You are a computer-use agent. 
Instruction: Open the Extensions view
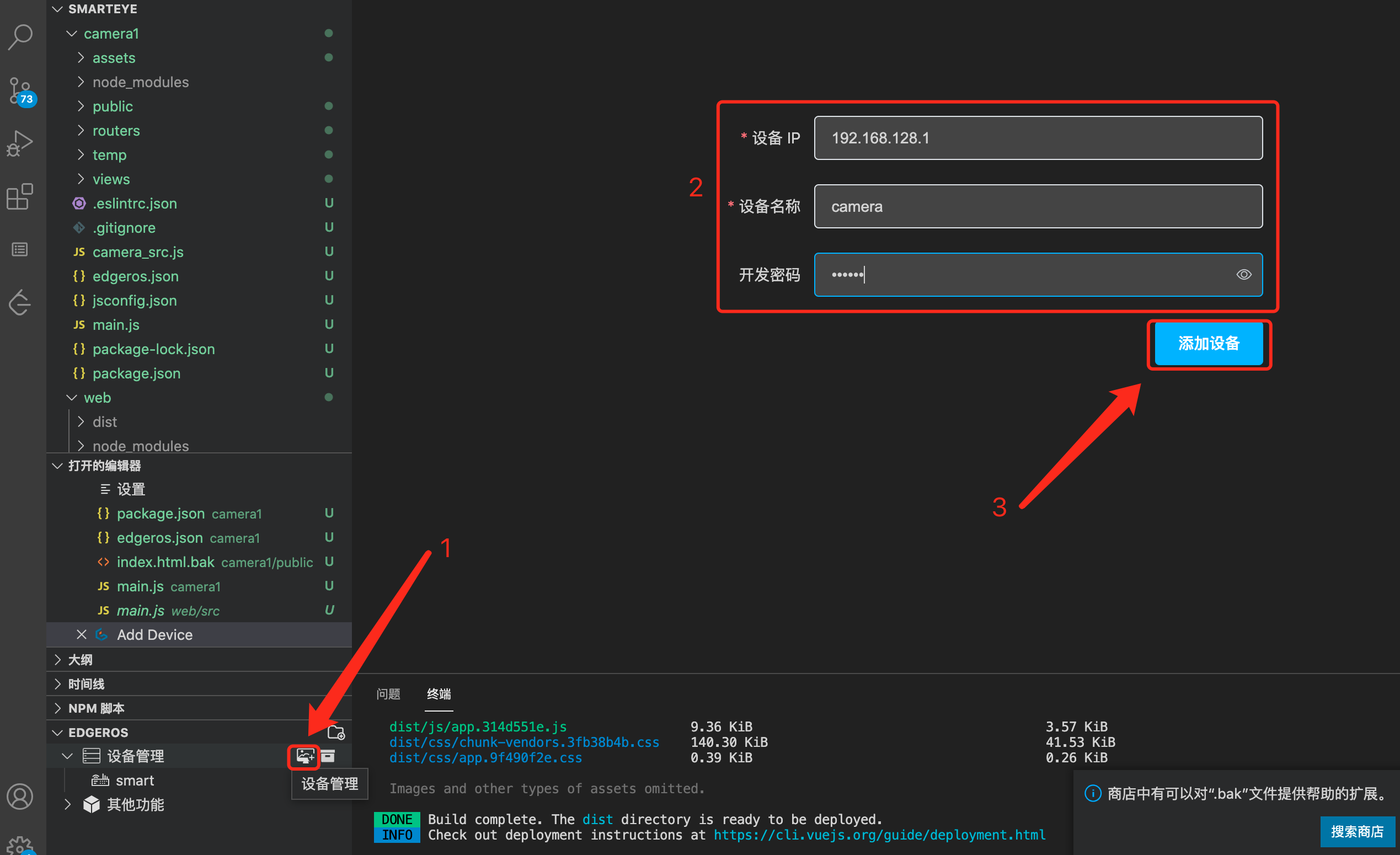point(20,196)
